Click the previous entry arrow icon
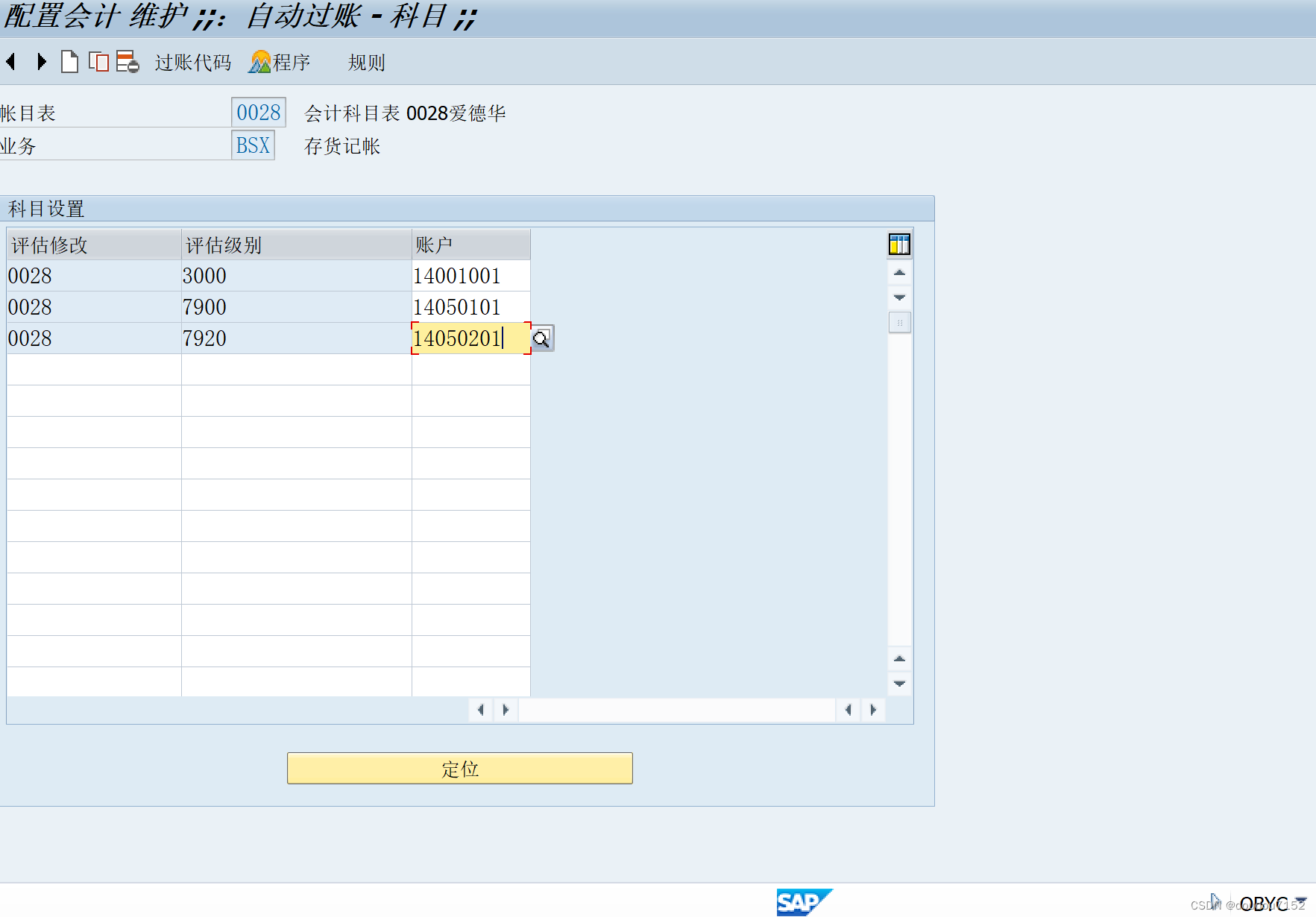This screenshot has height=917, width=1316. click(10, 62)
